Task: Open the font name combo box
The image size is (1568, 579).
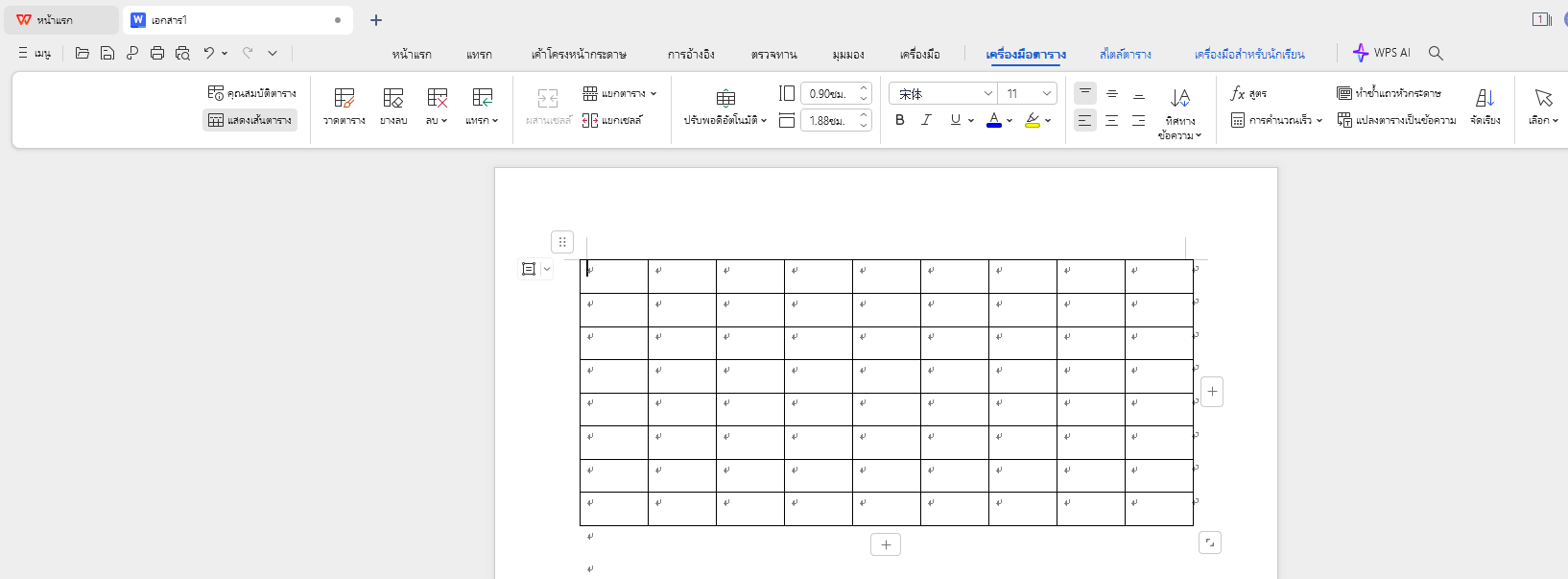Action: [x=943, y=93]
